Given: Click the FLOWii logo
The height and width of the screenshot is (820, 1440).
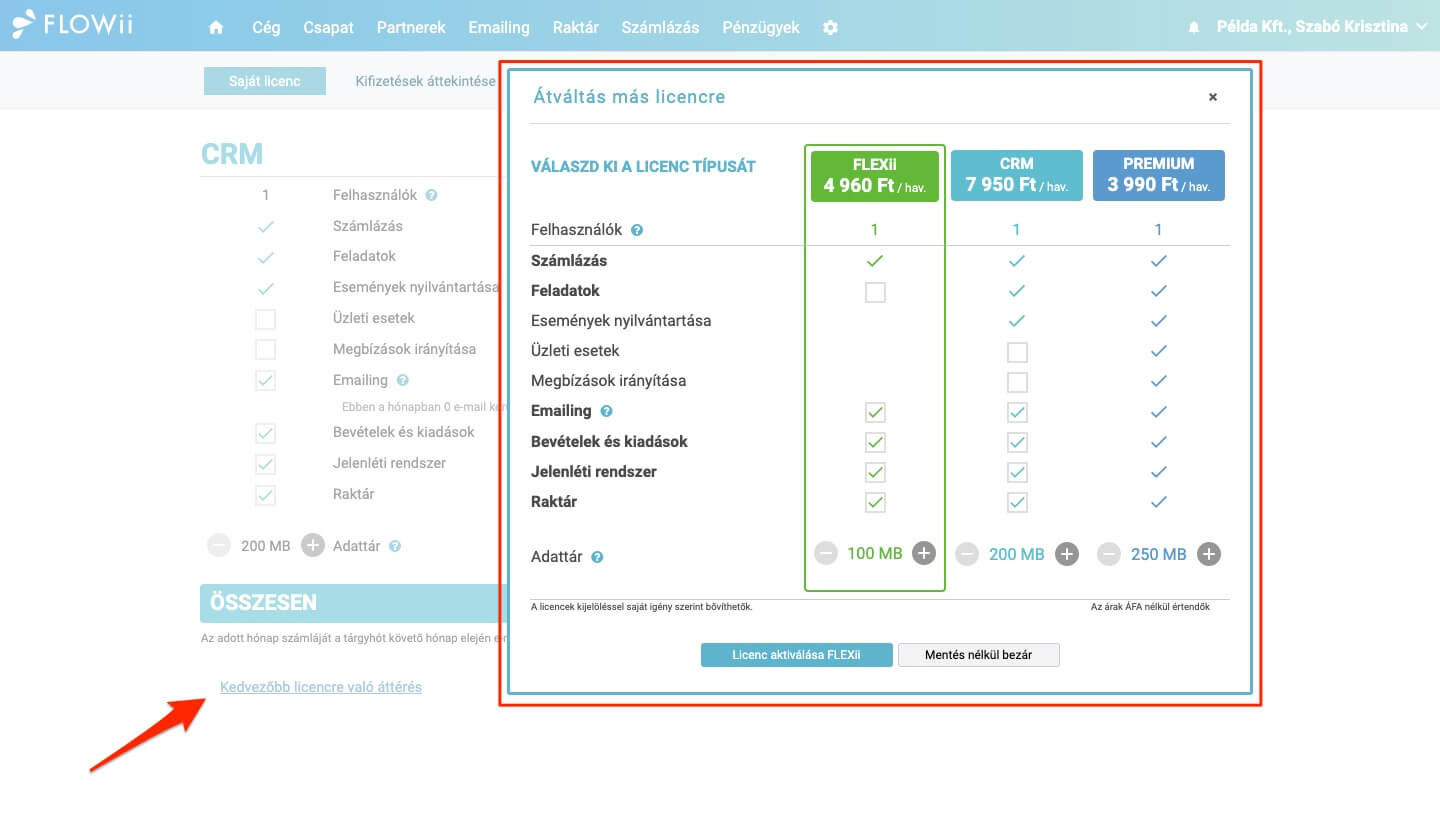Looking at the screenshot, I should 72,24.
